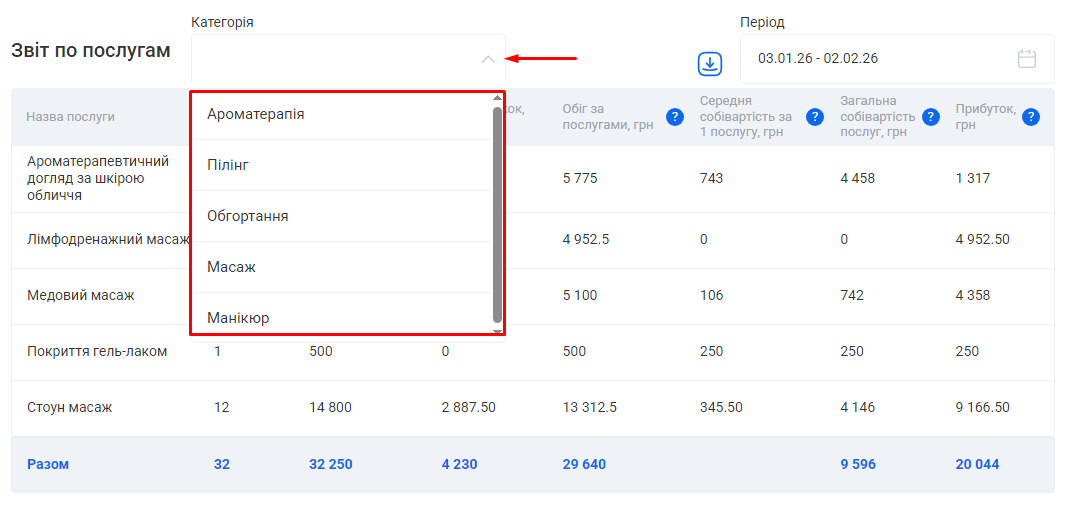The image size is (1074, 514).
Task: Select Обгортання category option
Action: tap(248, 216)
